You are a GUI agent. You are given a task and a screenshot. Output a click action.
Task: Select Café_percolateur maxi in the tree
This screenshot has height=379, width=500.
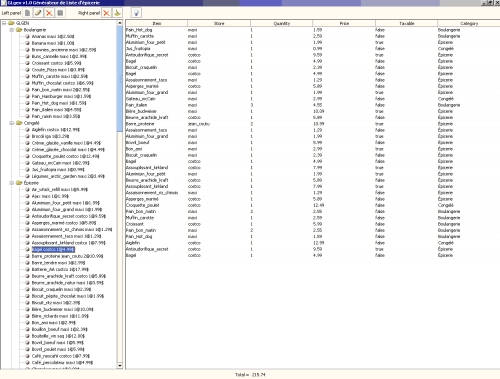63,363
